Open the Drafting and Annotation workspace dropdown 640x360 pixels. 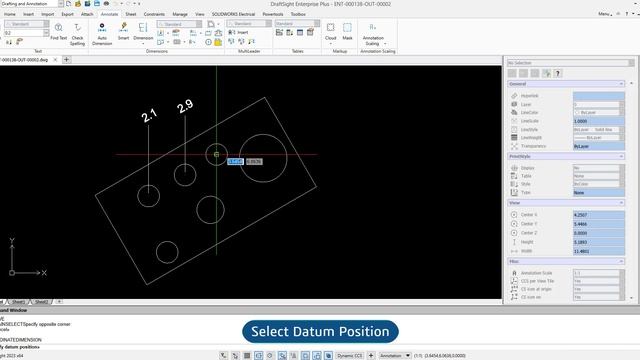(x=60, y=4)
